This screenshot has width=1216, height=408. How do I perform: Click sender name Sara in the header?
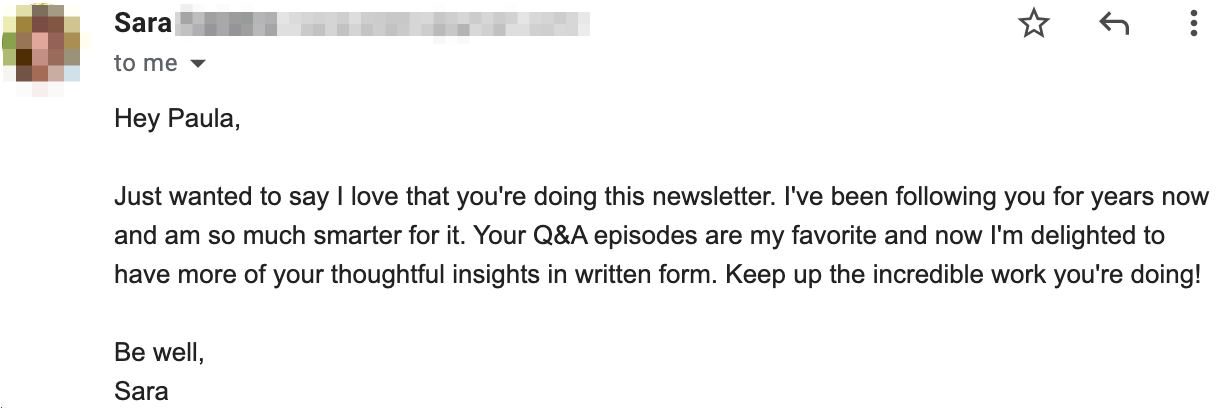point(143,22)
